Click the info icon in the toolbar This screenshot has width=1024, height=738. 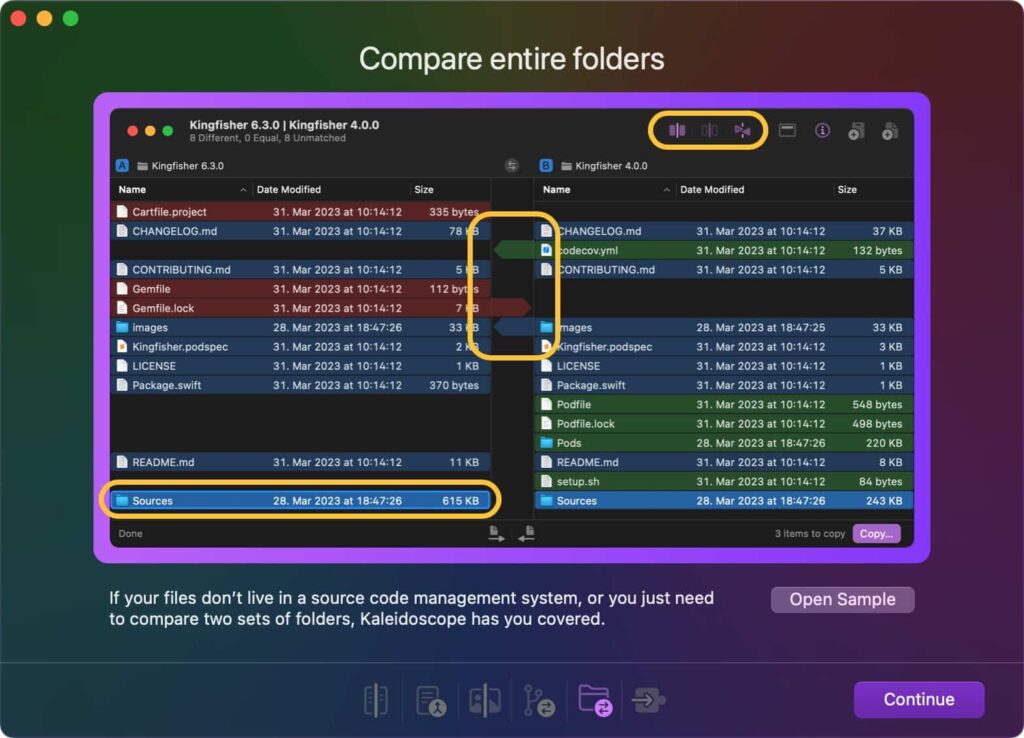823,130
